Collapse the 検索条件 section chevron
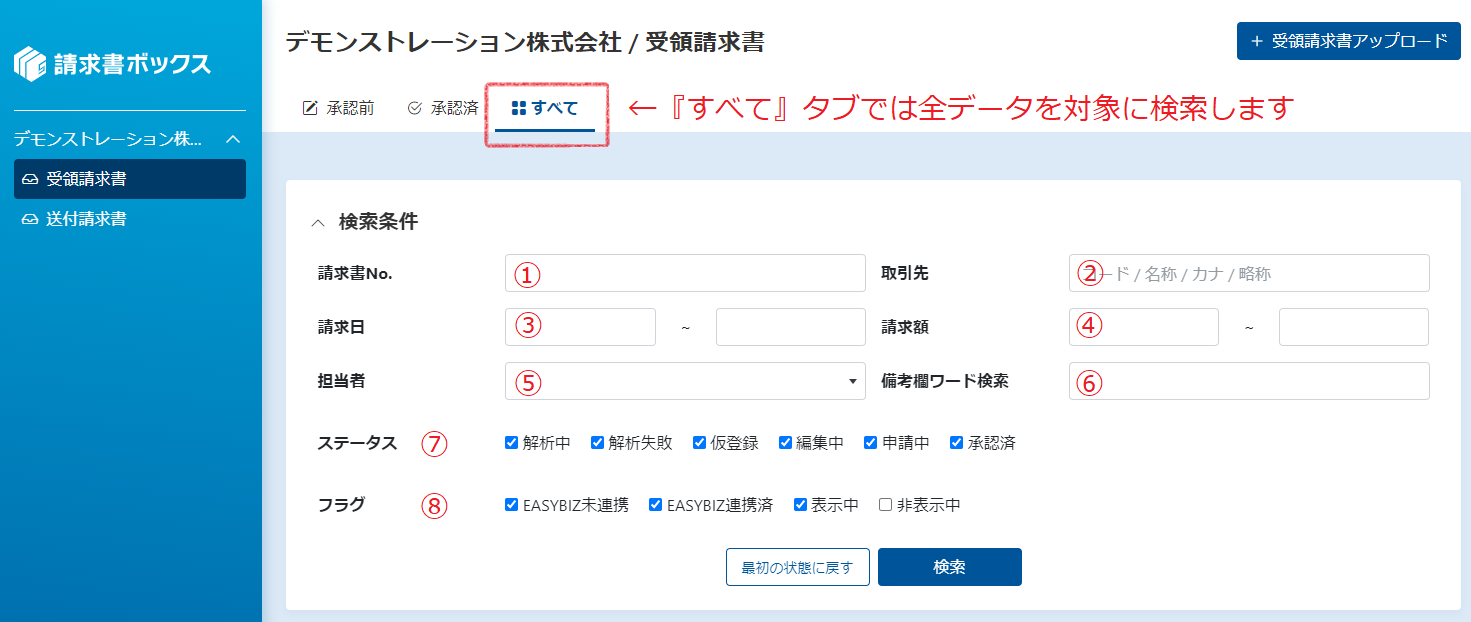Image resolution: width=1471 pixels, height=622 pixels. (318, 223)
